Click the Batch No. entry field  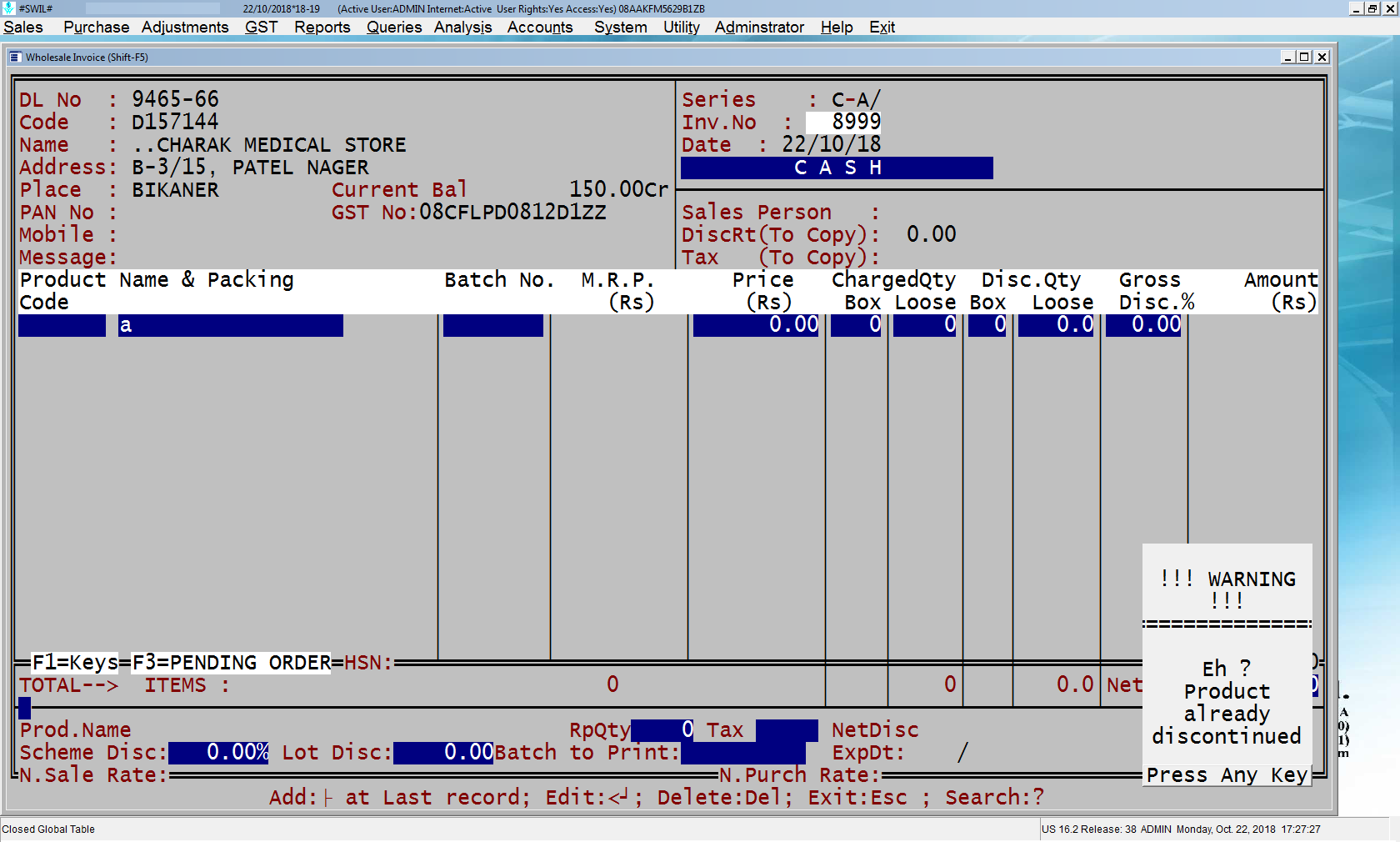(493, 325)
